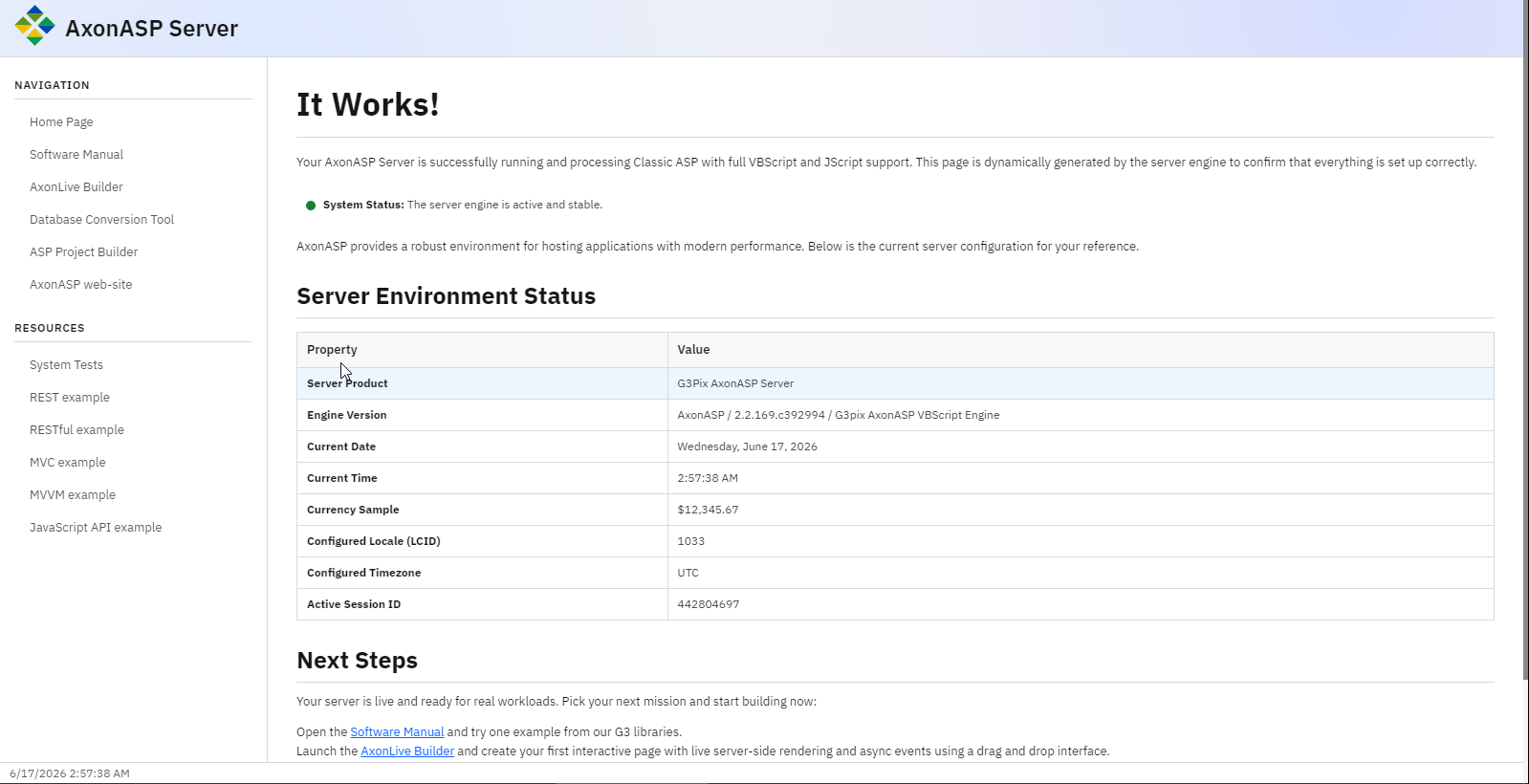Select the Currency Sample row label

point(353,510)
